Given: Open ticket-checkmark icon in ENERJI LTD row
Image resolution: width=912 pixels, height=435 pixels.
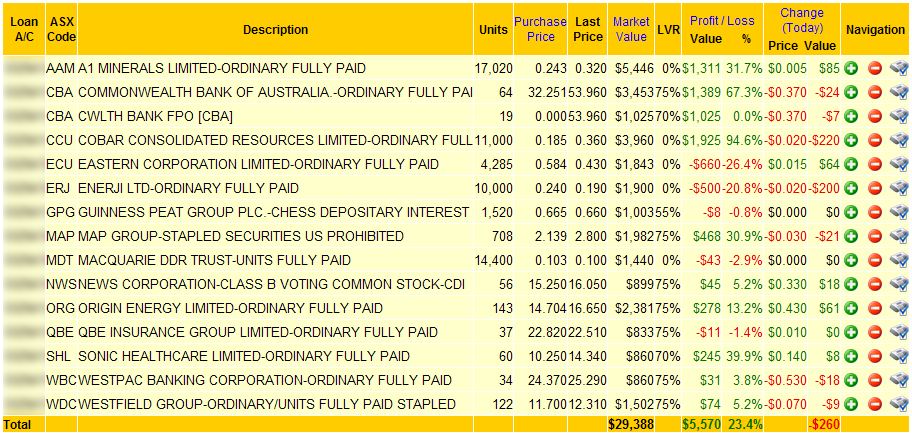Looking at the screenshot, I should point(899,188).
